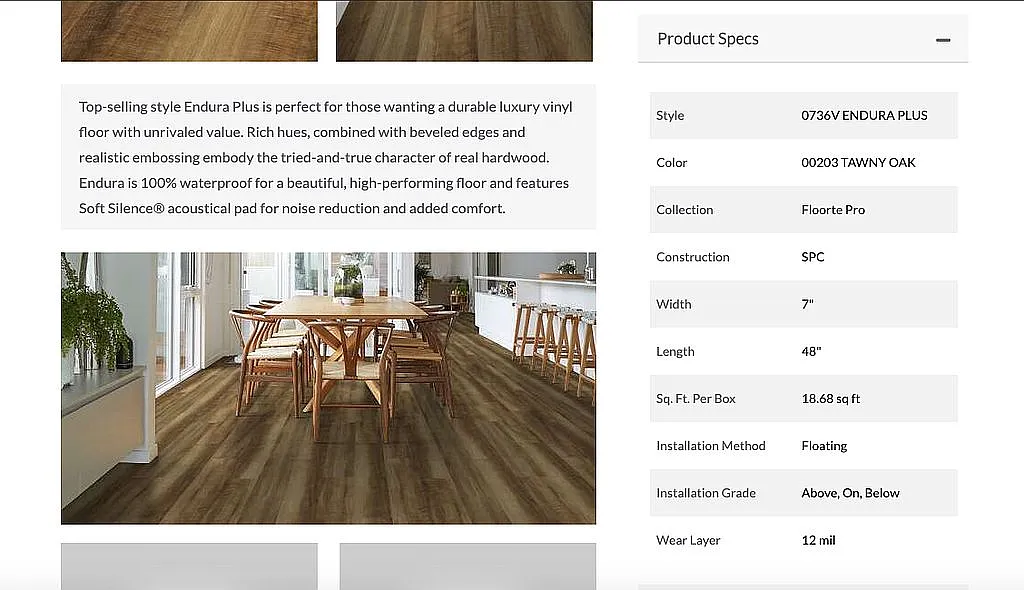Viewport: 1024px width, 590px height.
Task: Select the Above, On, Below grade value
Action: 850,493
